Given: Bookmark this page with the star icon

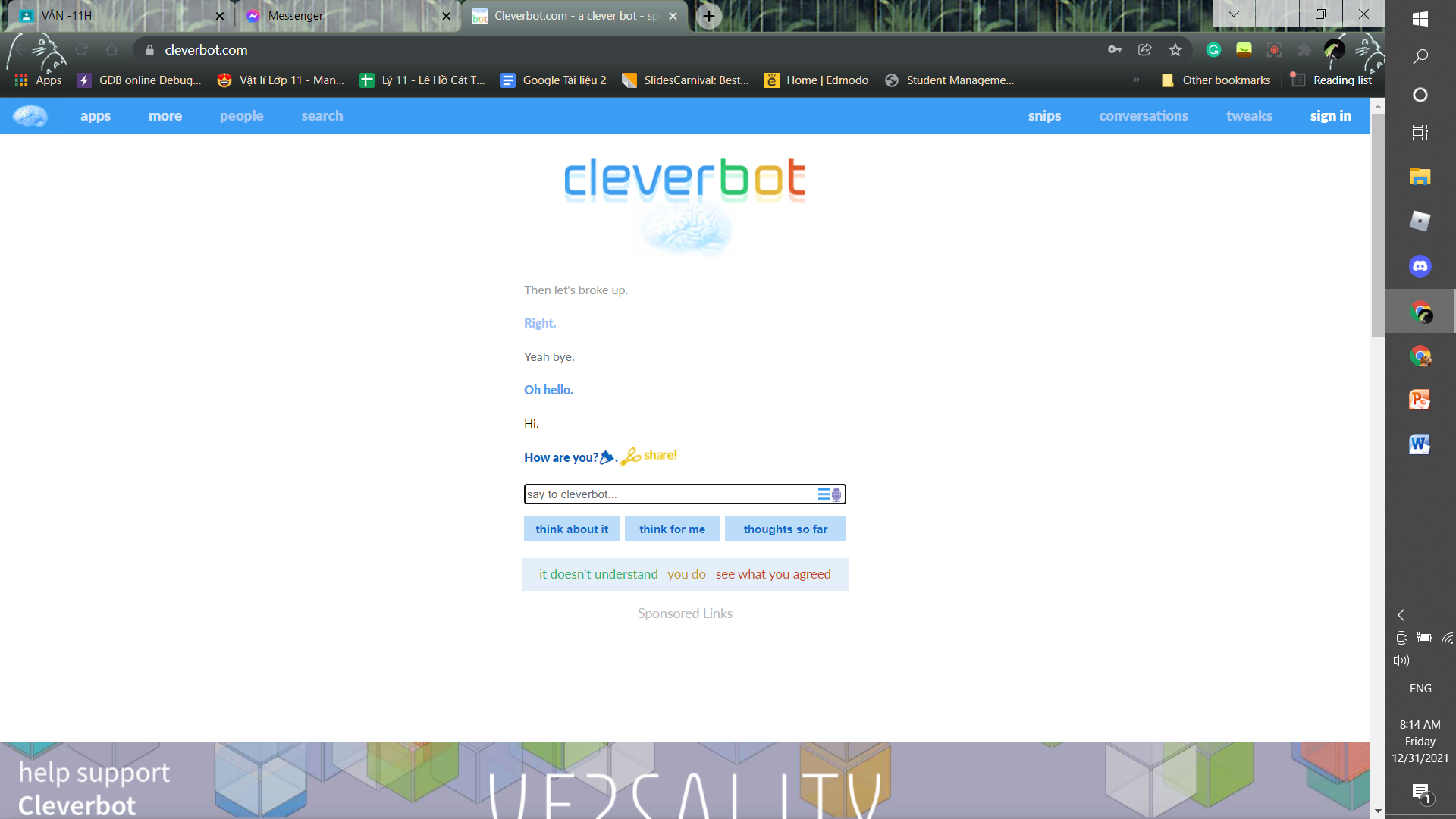Looking at the screenshot, I should pyautogui.click(x=1175, y=50).
